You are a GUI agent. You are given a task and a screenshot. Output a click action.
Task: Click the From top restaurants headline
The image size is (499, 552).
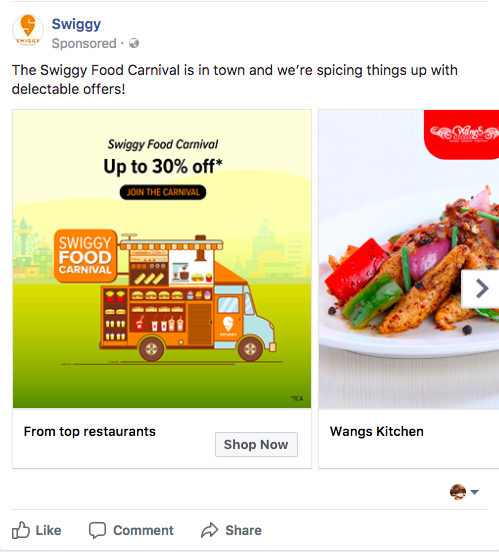coord(89,432)
